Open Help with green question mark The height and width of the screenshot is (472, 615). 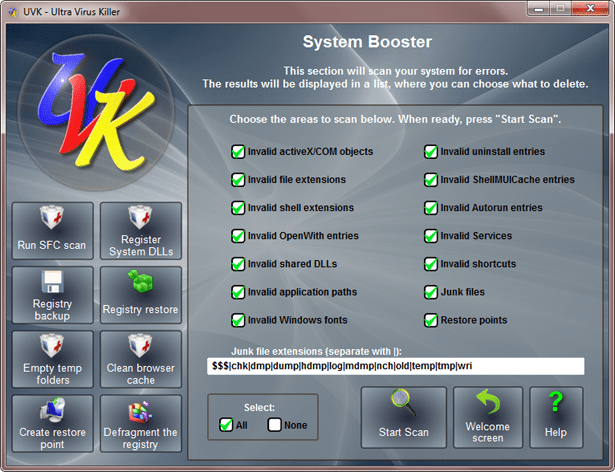pyautogui.click(x=556, y=417)
